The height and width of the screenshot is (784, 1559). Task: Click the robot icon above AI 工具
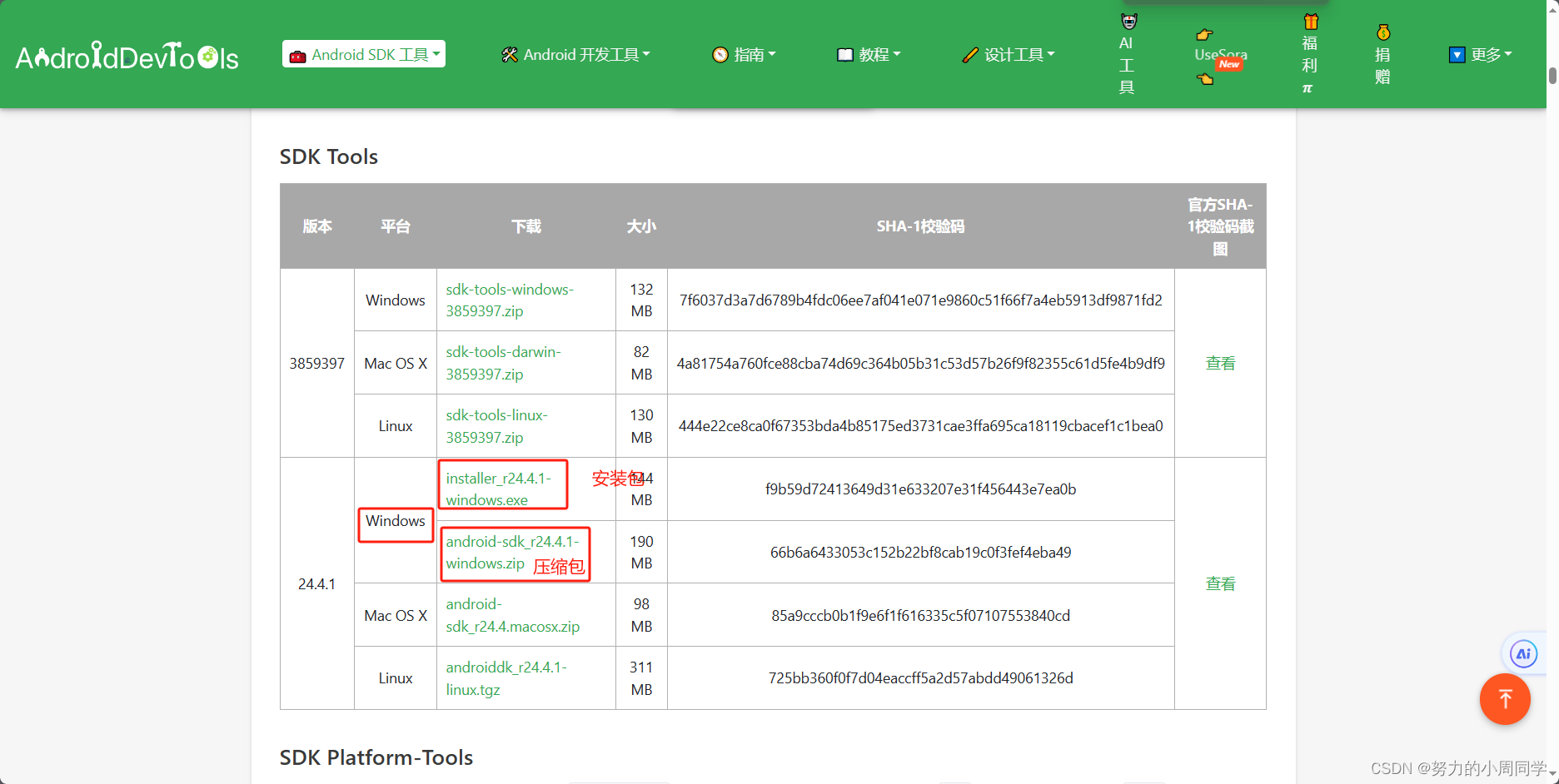click(1128, 22)
